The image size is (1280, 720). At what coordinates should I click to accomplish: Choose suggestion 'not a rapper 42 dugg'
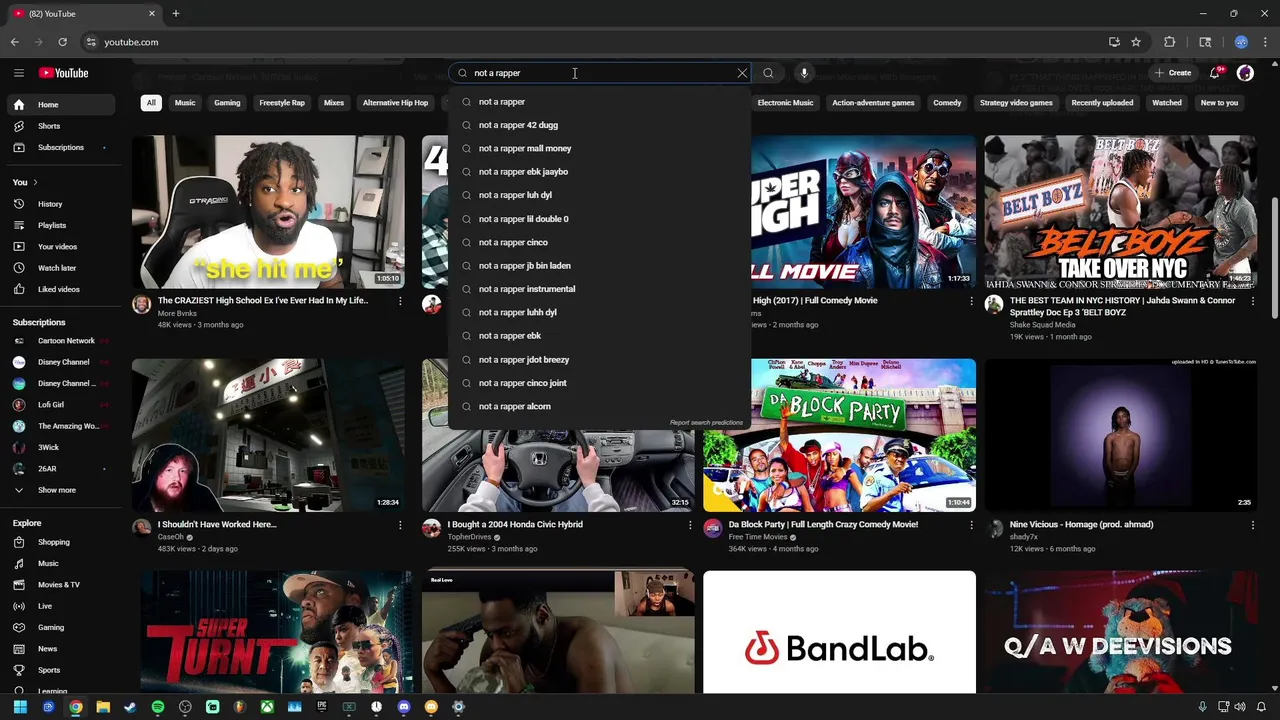pyautogui.click(x=600, y=125)
